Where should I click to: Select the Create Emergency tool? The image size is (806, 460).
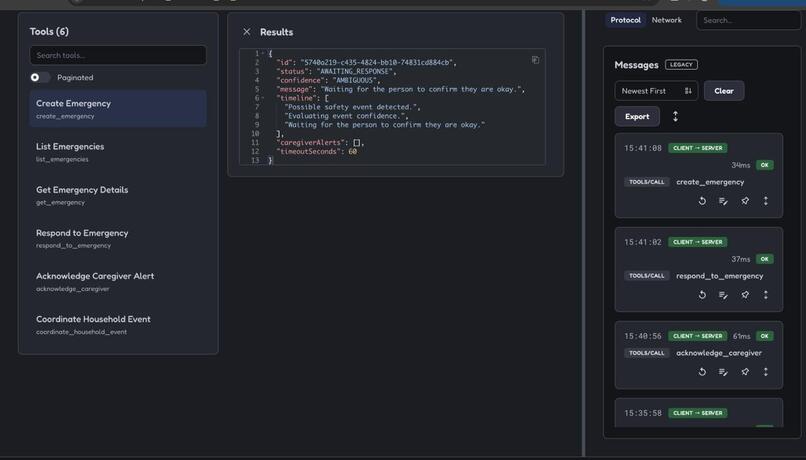(118, 108)
